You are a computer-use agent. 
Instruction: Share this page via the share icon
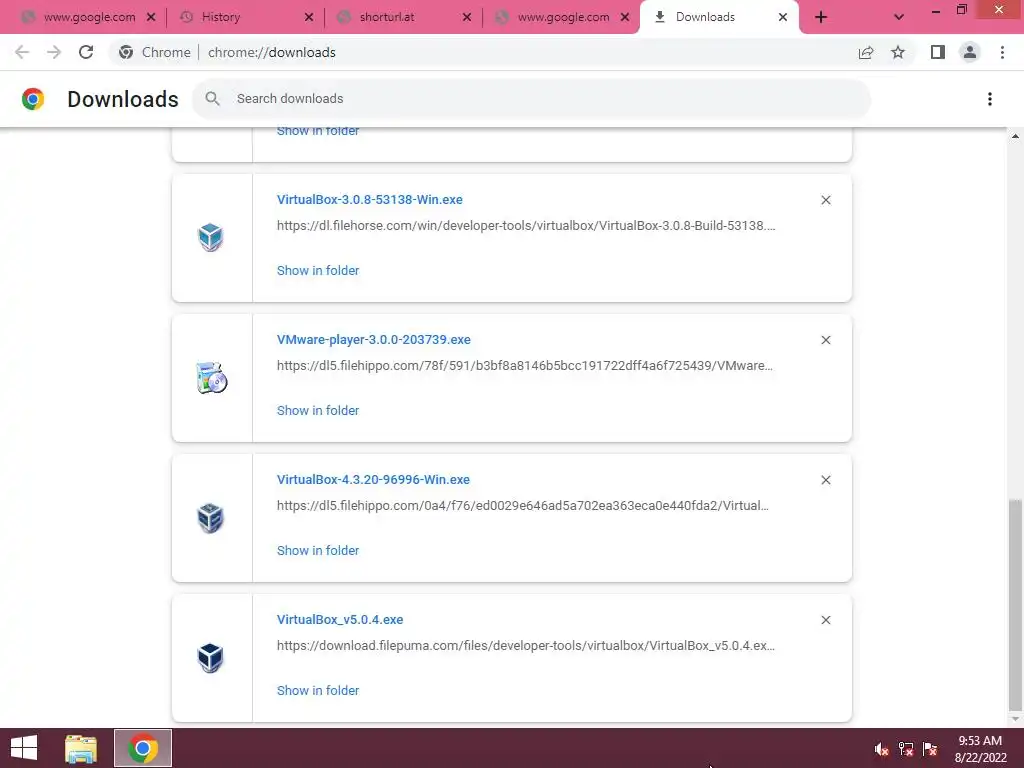[866, 52]
